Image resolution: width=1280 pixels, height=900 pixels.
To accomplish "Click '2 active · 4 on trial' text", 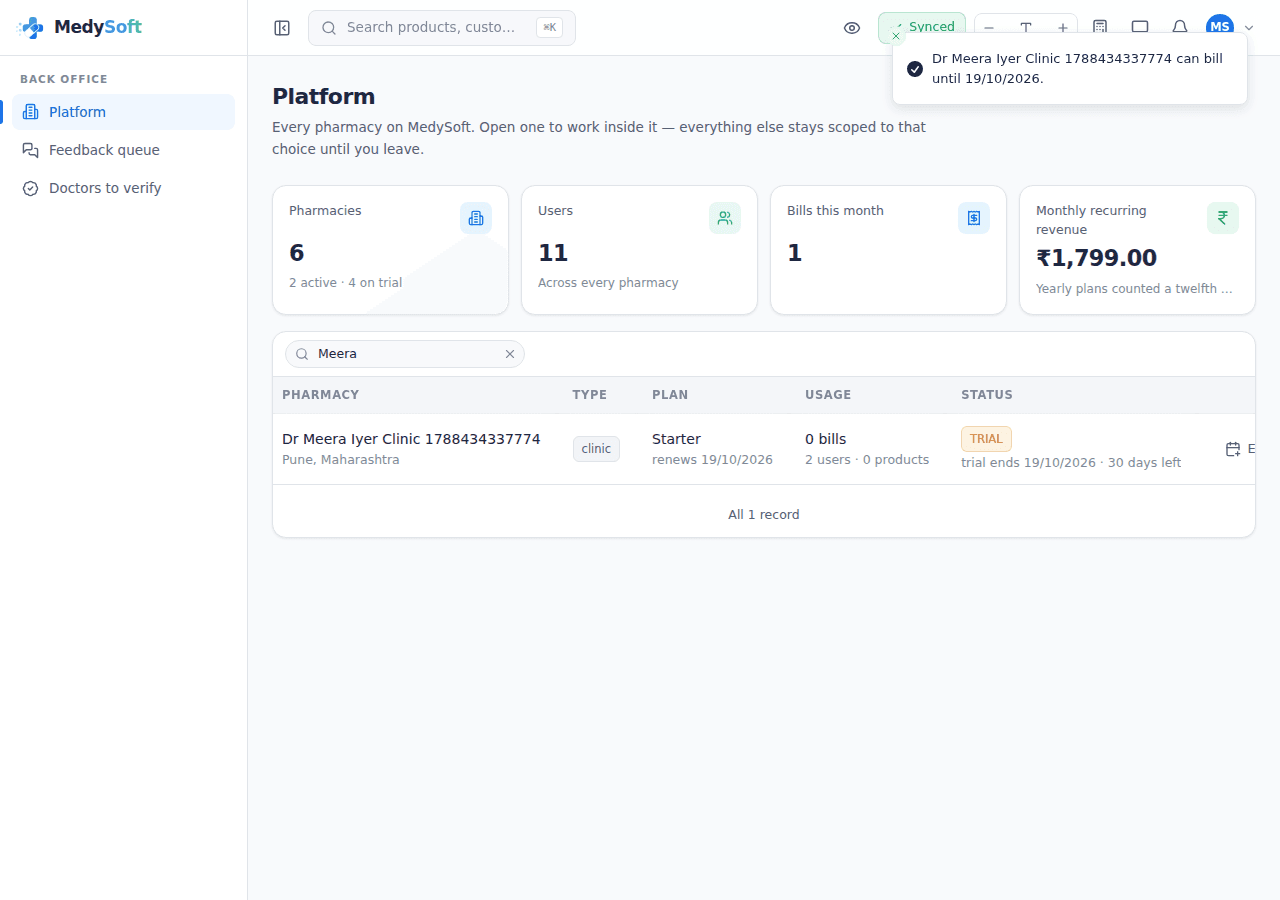I will point(345,283).
